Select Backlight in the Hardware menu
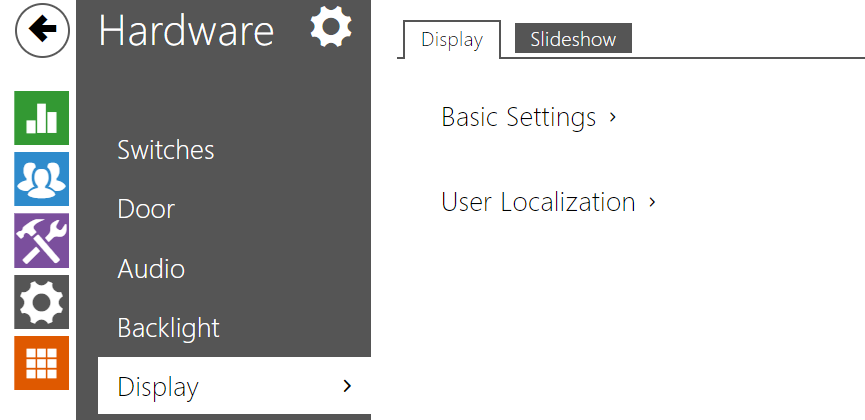Viewport: 865px width, 420px height. 168,328
